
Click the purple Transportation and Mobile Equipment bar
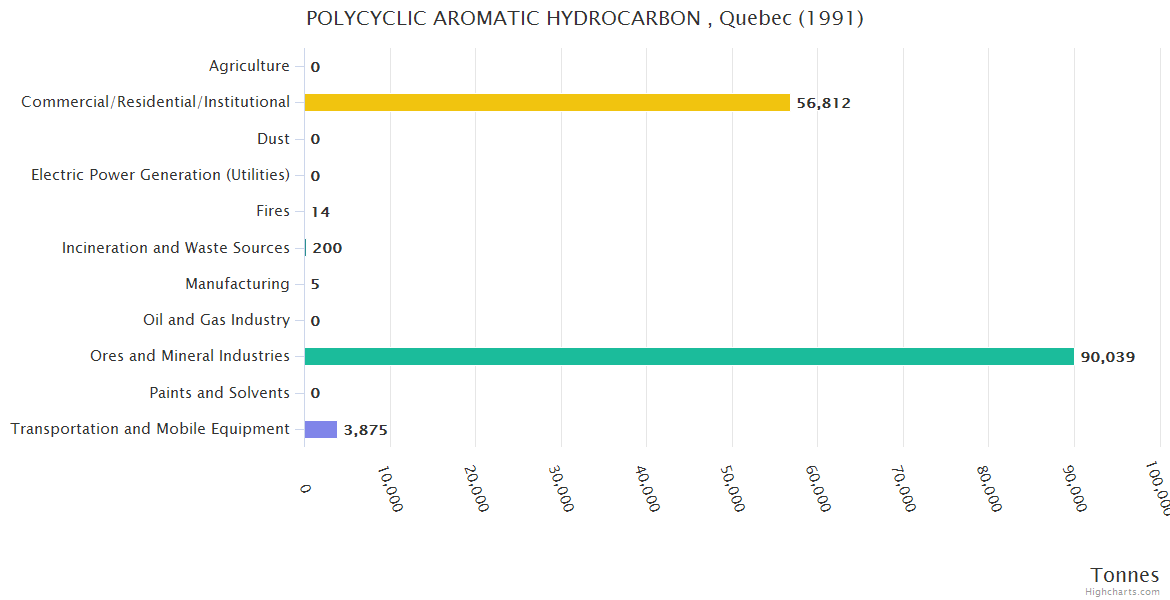[x=321, y=429]
